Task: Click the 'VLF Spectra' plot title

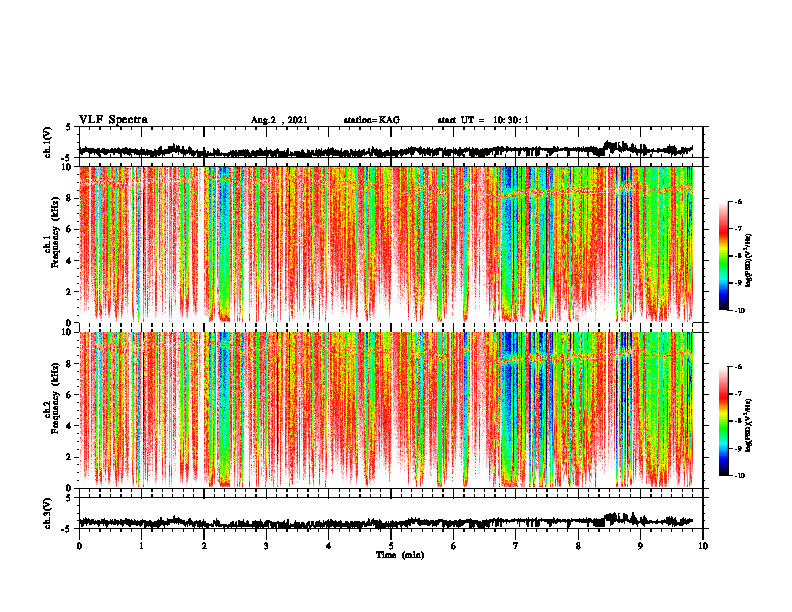Action: (113, 120)
